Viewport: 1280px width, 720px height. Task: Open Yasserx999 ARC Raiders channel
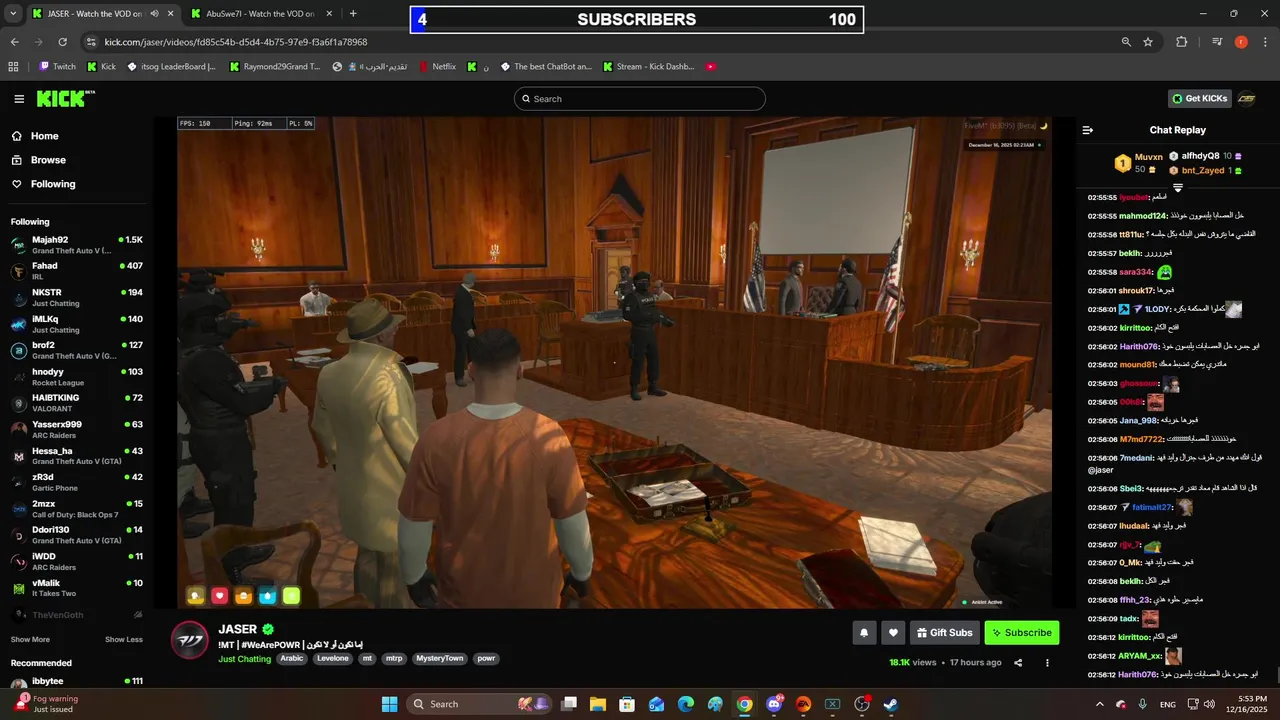pyautogui.click(x=77, y=430)
